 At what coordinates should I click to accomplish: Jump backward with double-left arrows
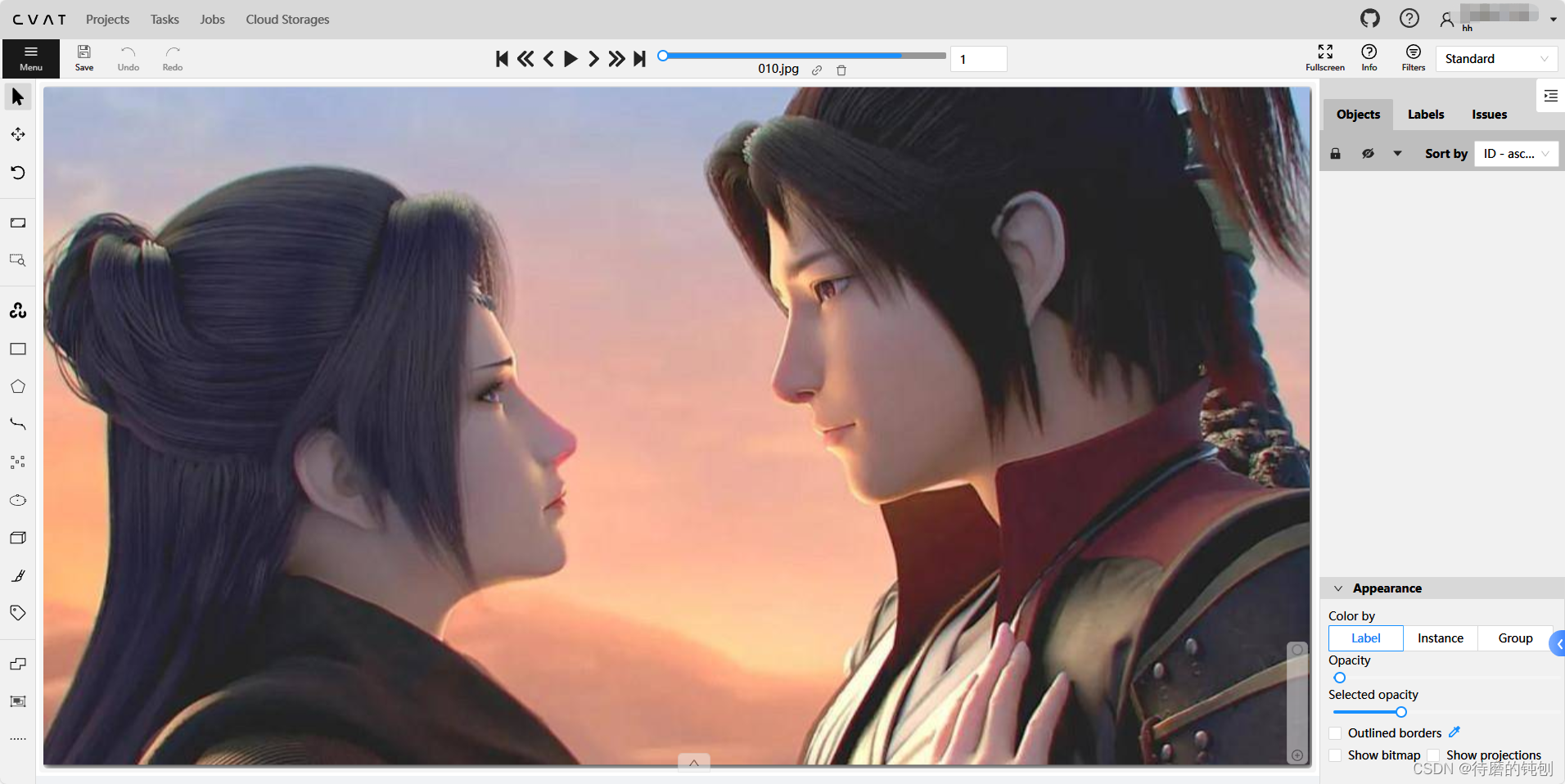click(x=525, y=59)
